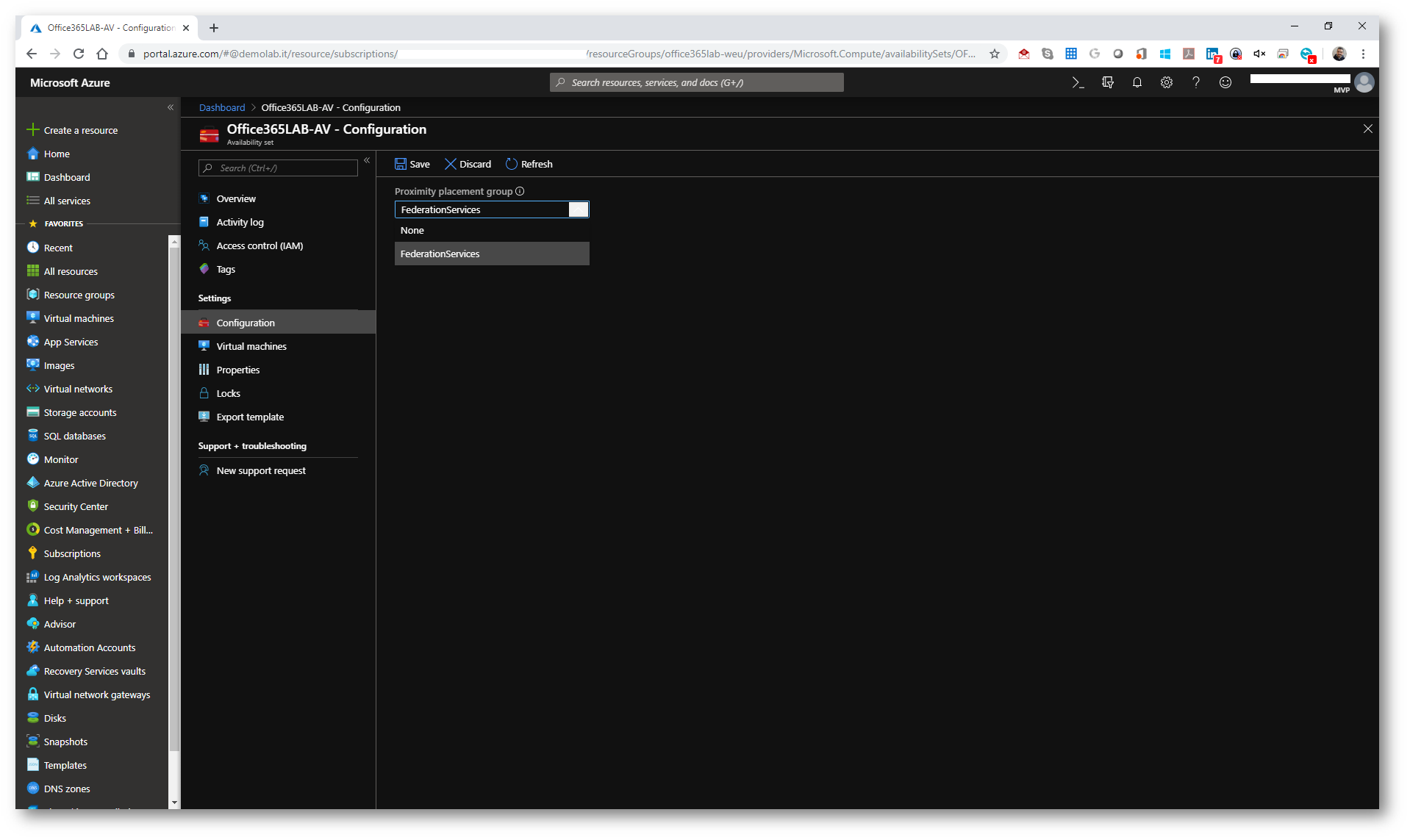This screenshot has height=840, width=1410.
Task: Open All services in sidebar
Action: 67,201
